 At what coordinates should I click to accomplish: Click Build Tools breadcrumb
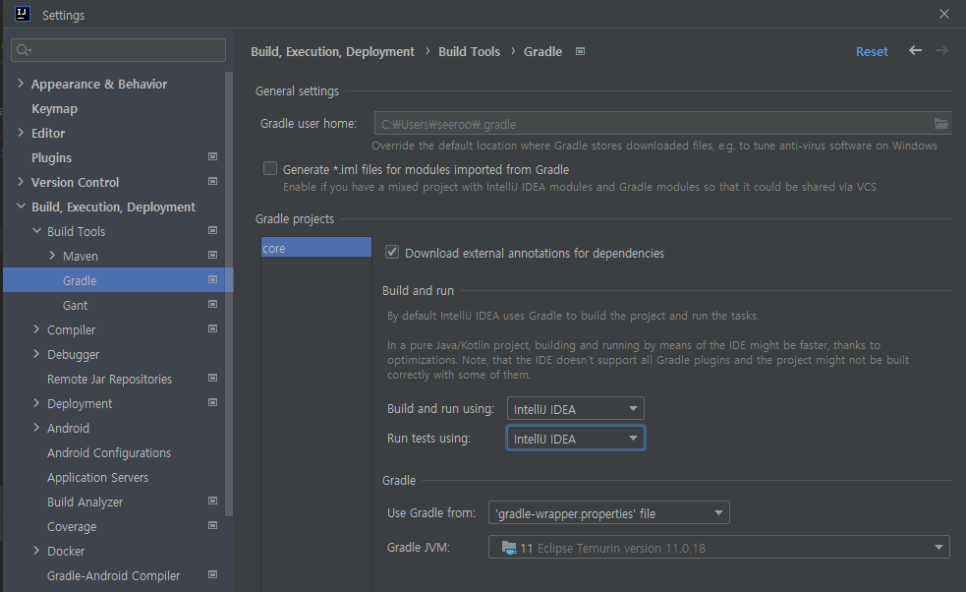tap(469, 52)
